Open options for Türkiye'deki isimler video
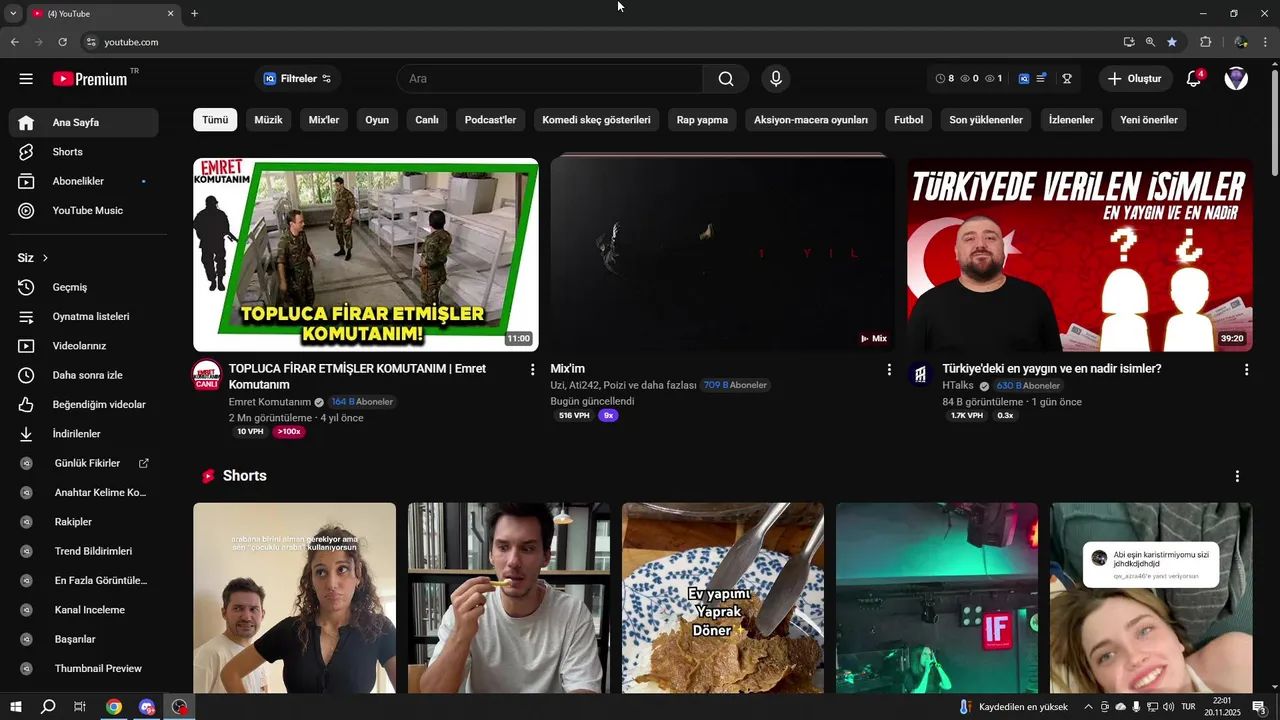This screenshot has width=1280, height=720. (x=1246, y=370)
